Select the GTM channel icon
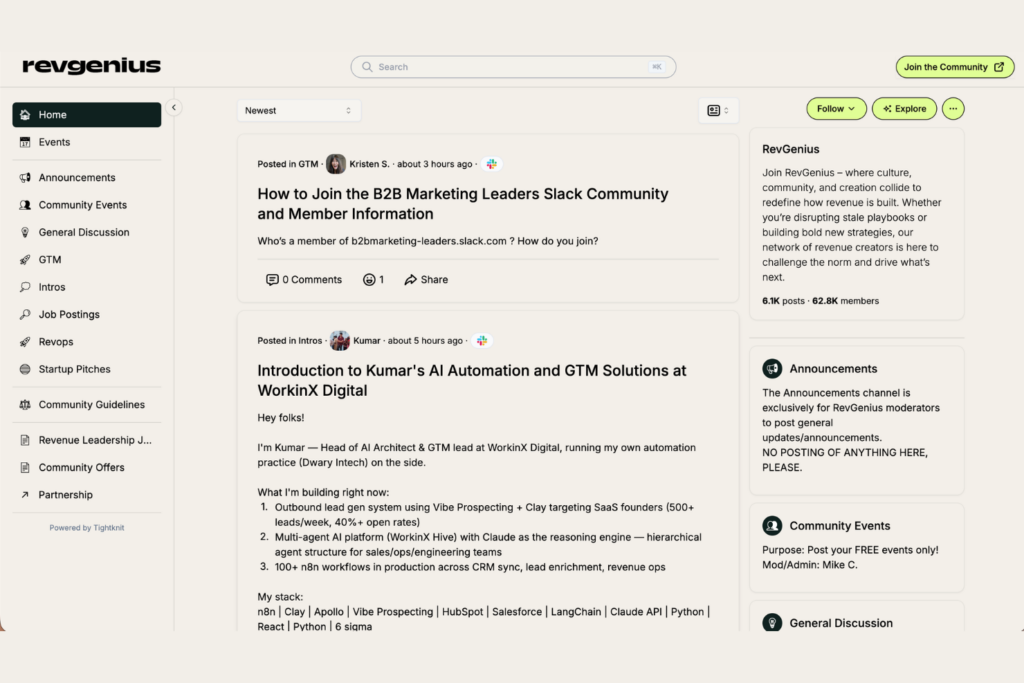1024x683 pixels. point(26,259)
